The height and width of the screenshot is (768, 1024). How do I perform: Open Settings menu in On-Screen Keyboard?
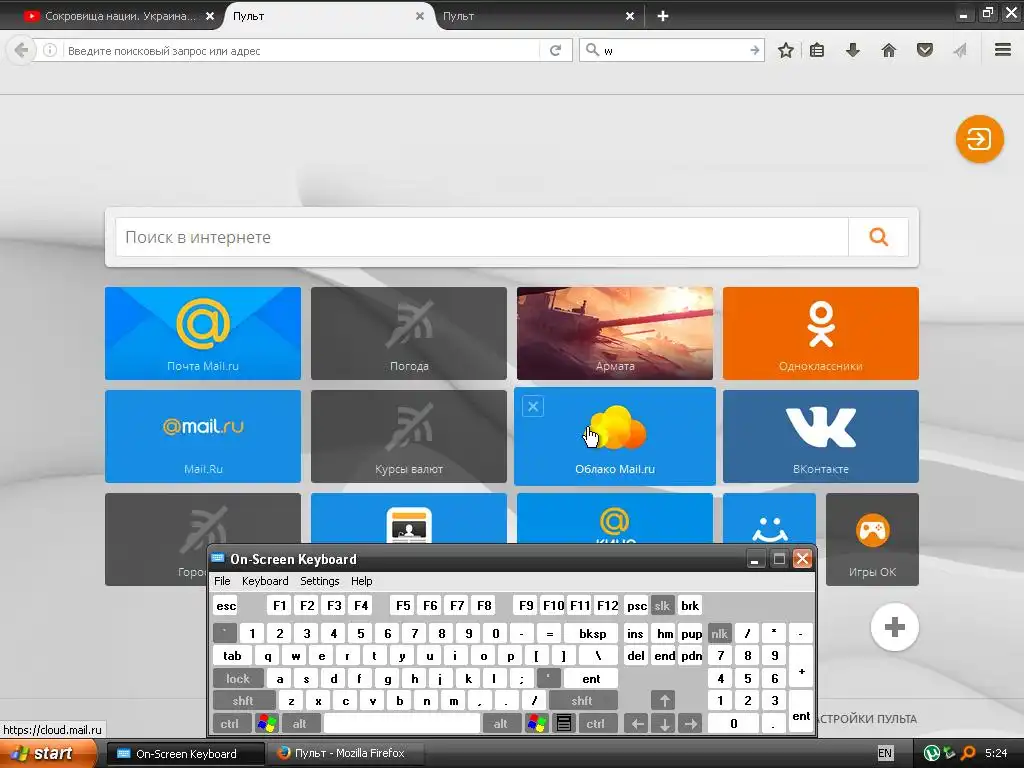[x=319, y=581]
